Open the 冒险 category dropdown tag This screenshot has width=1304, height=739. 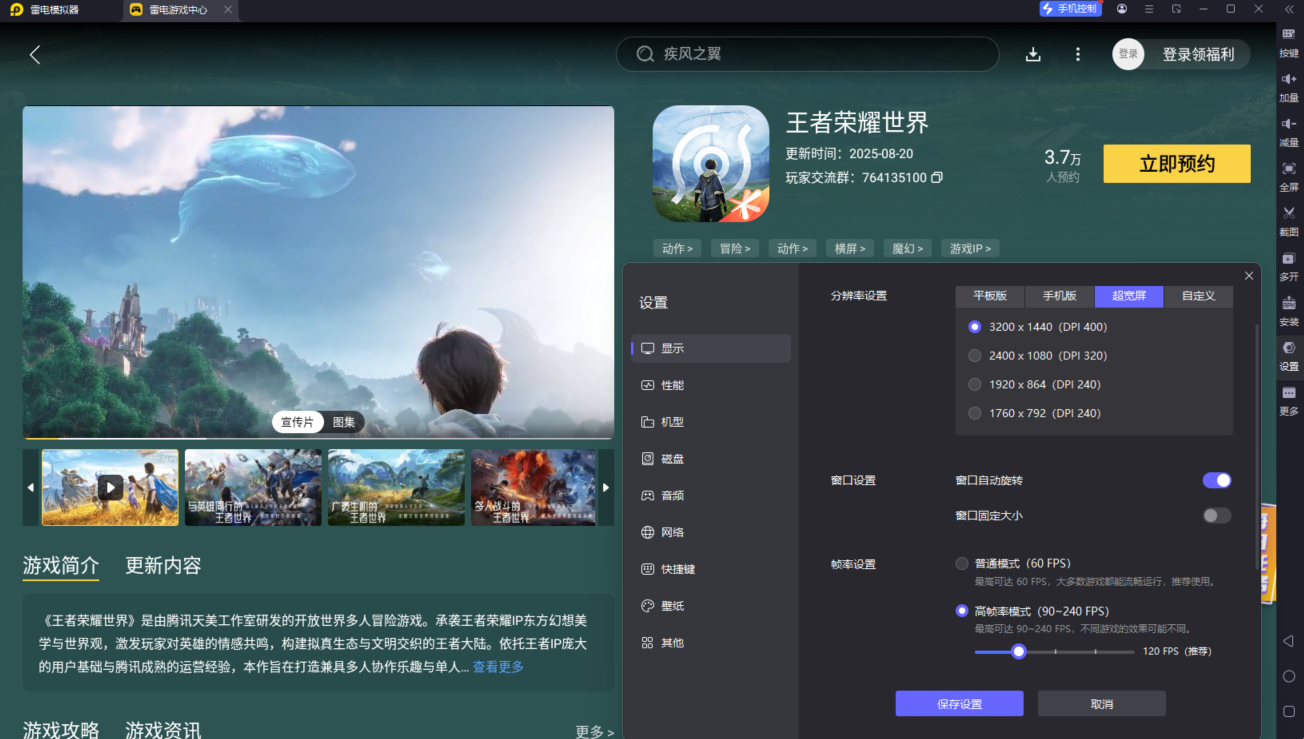tap(734, 248)
